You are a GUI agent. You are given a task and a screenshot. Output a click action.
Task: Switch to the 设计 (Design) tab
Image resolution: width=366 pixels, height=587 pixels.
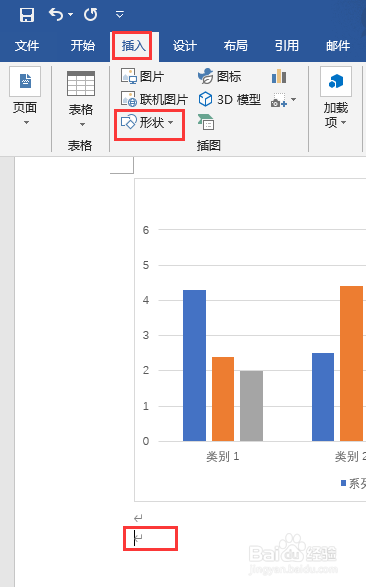click(184, 46)
